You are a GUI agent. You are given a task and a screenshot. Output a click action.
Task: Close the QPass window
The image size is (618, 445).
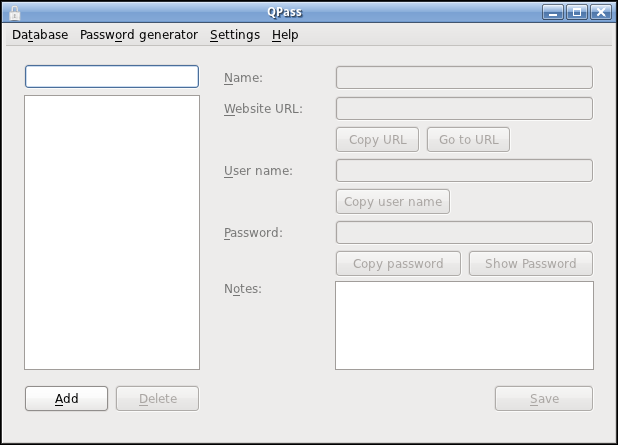point(601,12)
